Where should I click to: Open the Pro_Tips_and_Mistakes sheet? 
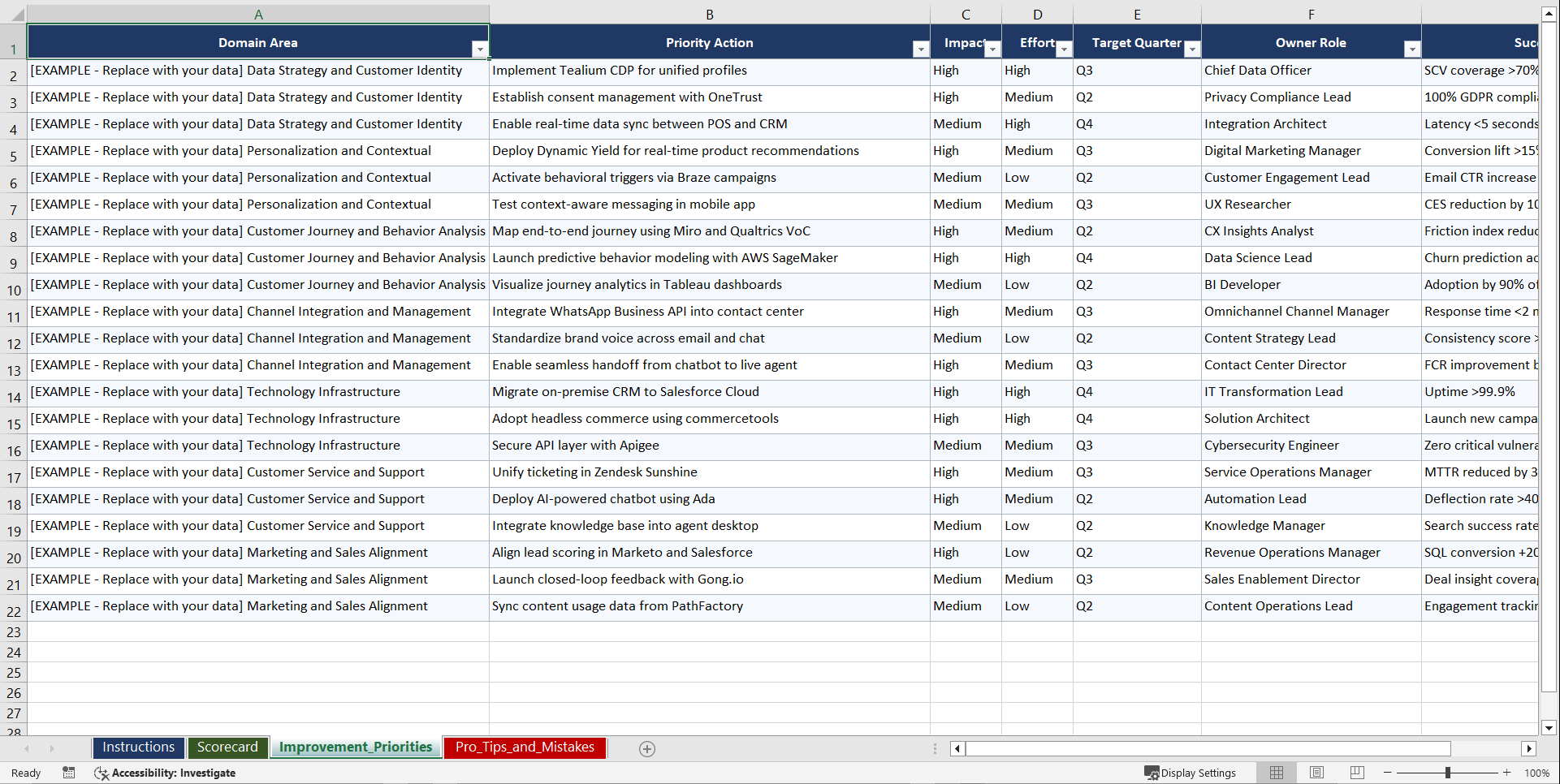[524, 747]
